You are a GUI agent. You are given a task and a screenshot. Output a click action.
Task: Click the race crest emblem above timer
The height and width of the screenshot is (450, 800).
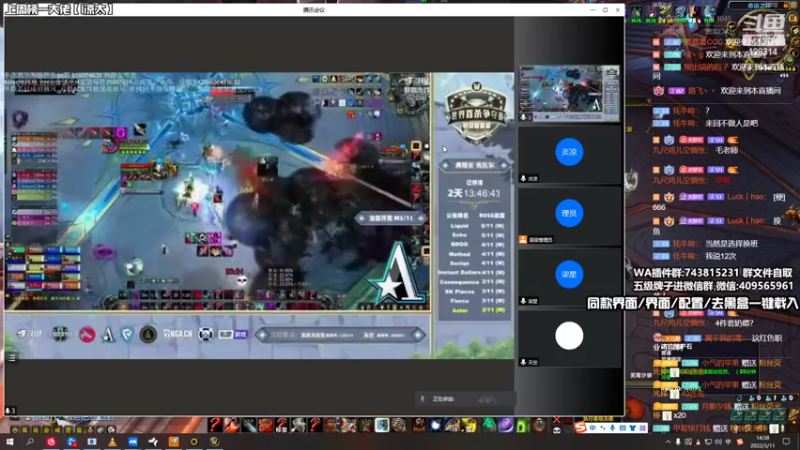click(476, 113)
